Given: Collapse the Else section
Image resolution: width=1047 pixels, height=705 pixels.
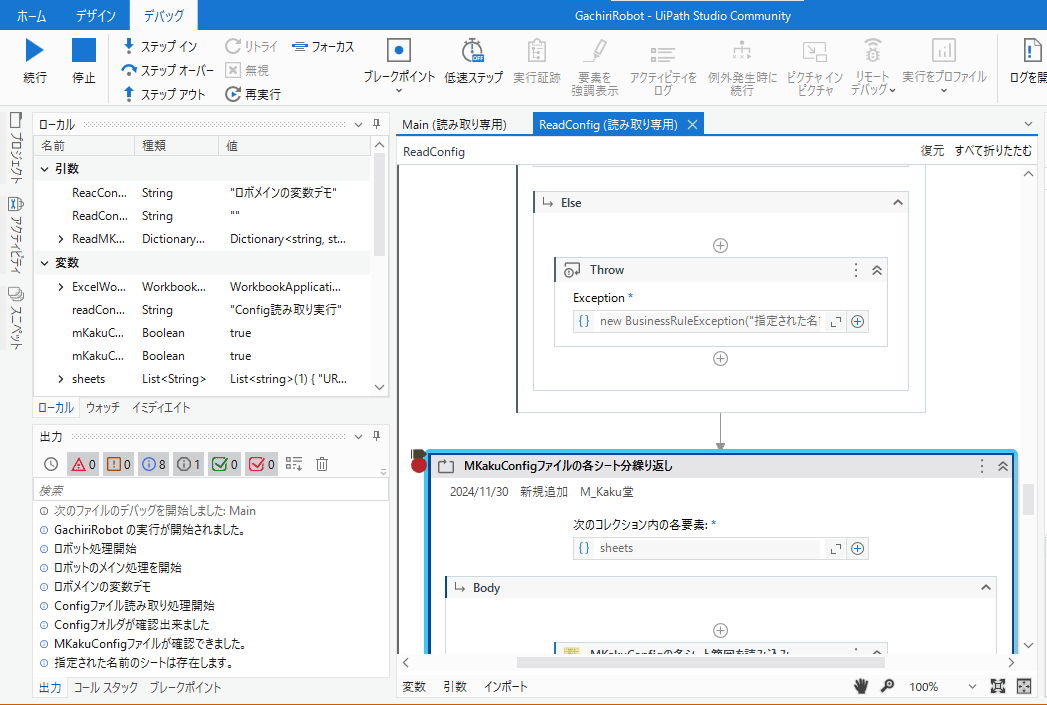Looking at the screenshot, I should (x=898, y=202).
